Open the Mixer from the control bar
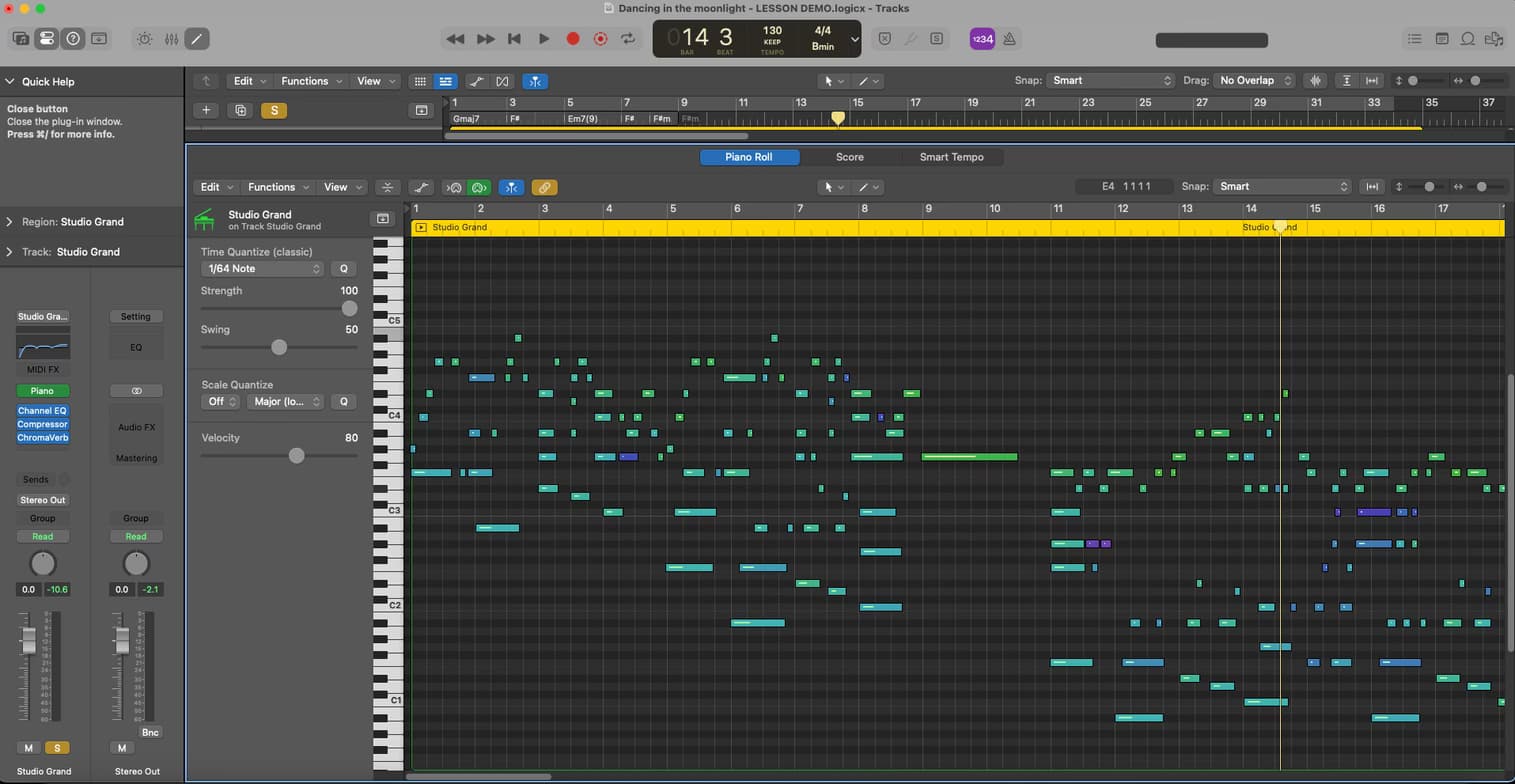 pyautogui.click(x=171, y=39)
